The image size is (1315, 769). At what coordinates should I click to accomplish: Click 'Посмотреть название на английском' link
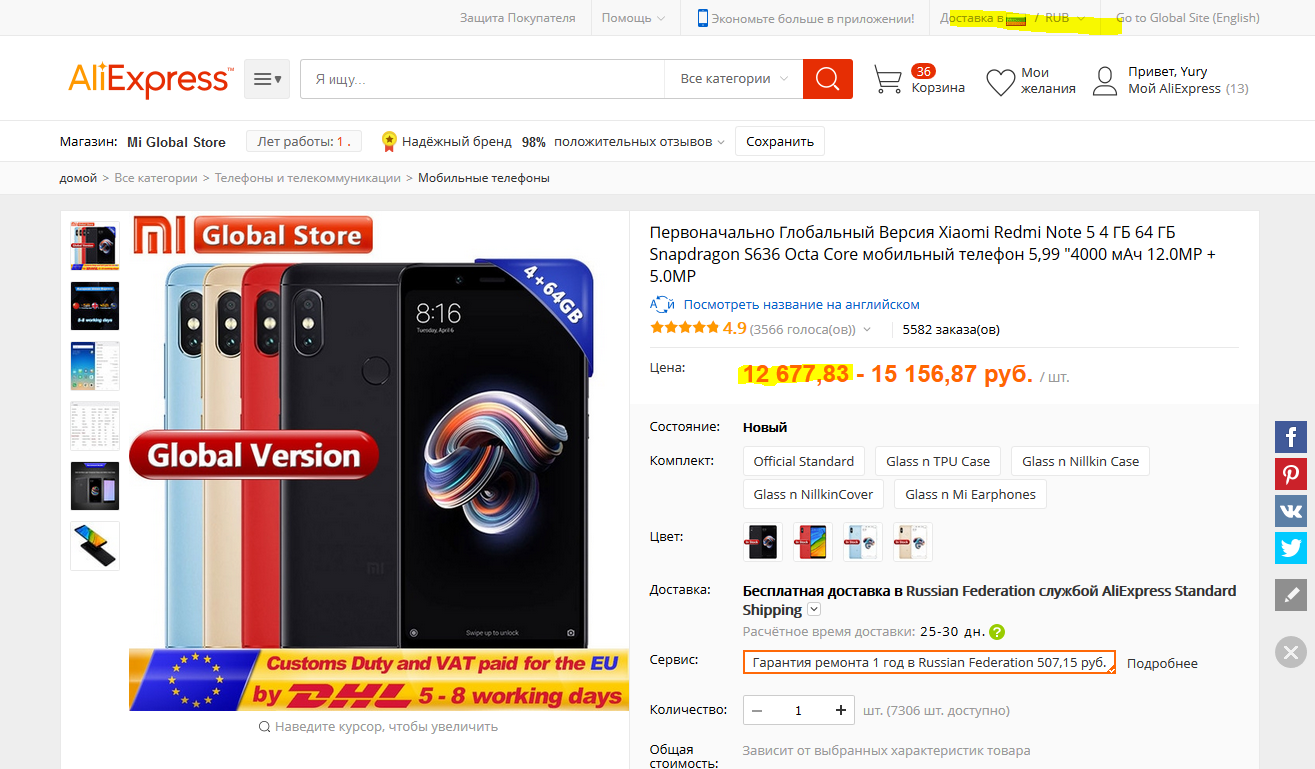tap(801, 305)
